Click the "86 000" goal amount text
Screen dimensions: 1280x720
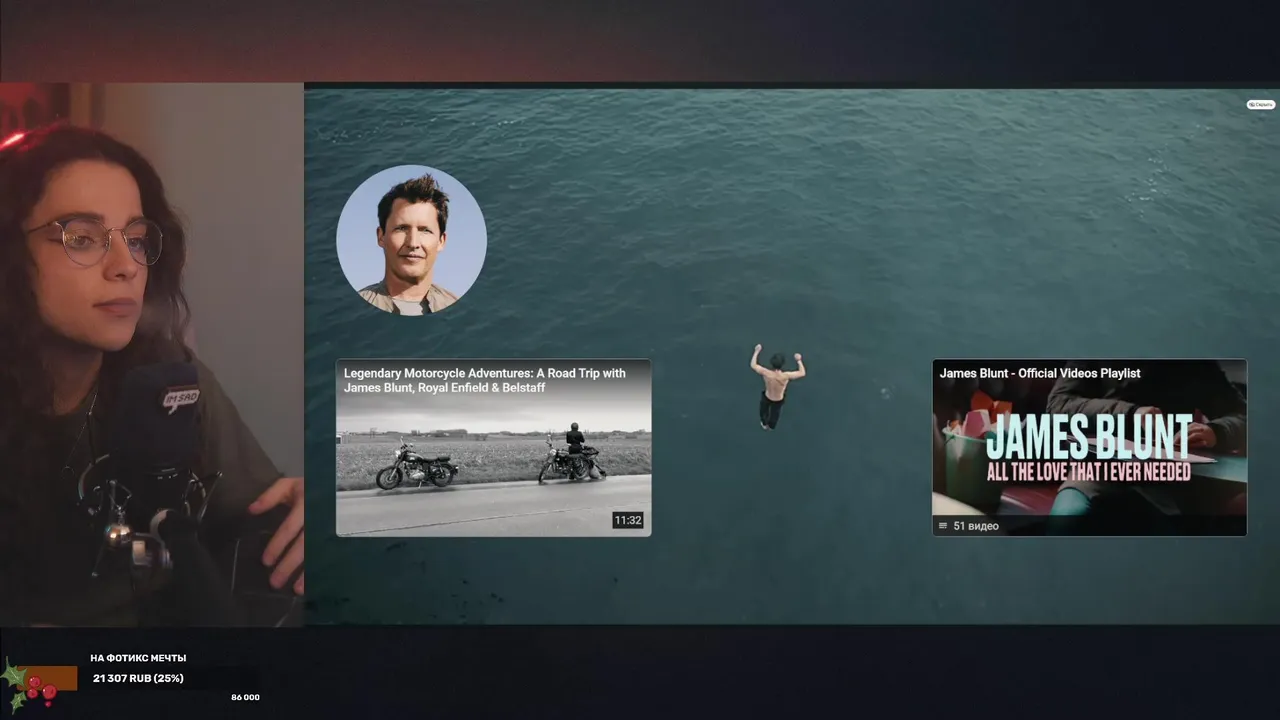click(245, 697)
